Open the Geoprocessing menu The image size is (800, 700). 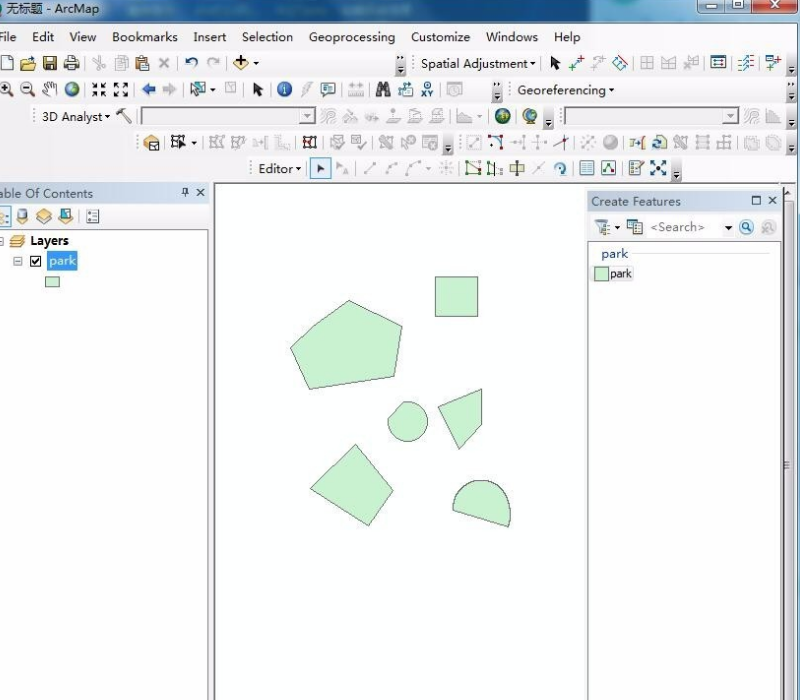pos(352,37)
